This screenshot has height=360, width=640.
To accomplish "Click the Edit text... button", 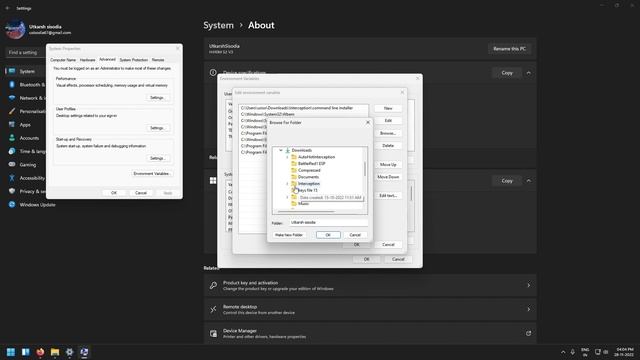I will pyautogui.click(x=388, y=196).
